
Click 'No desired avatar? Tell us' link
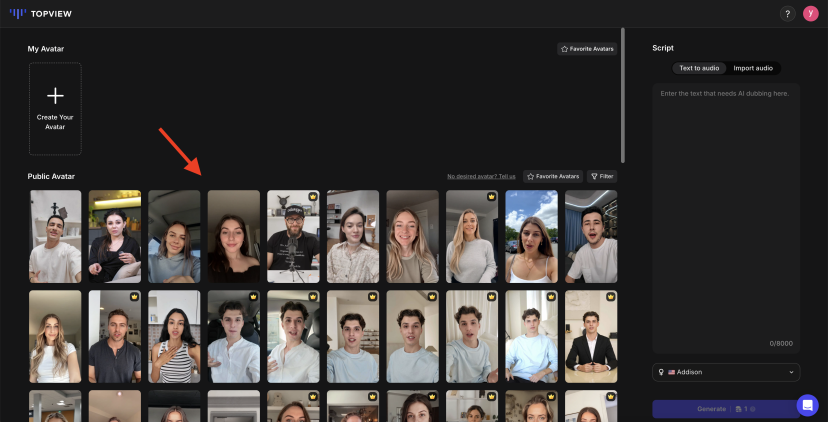(481, 176)
